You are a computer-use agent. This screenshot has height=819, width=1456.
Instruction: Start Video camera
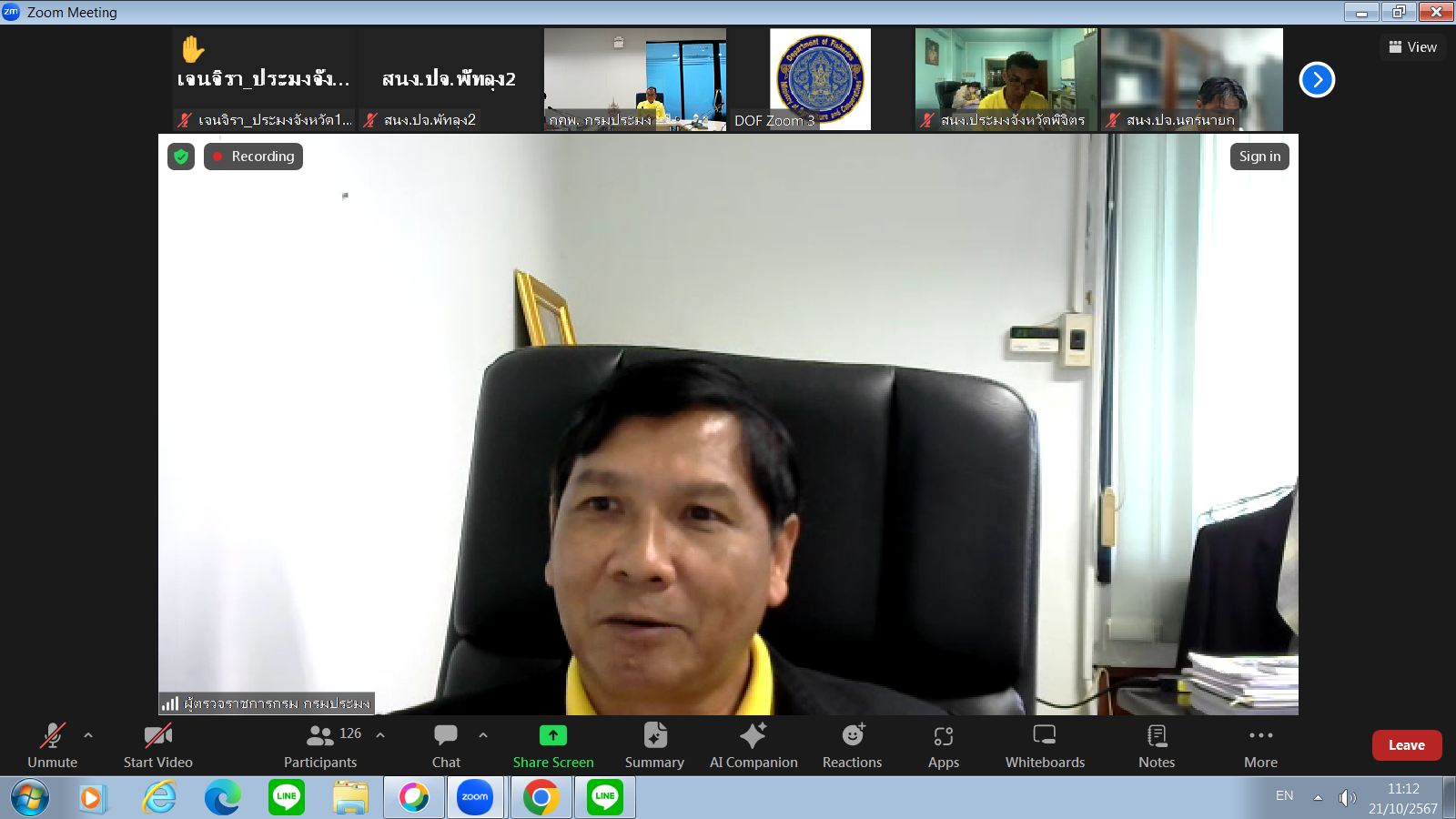coord(158,745)
